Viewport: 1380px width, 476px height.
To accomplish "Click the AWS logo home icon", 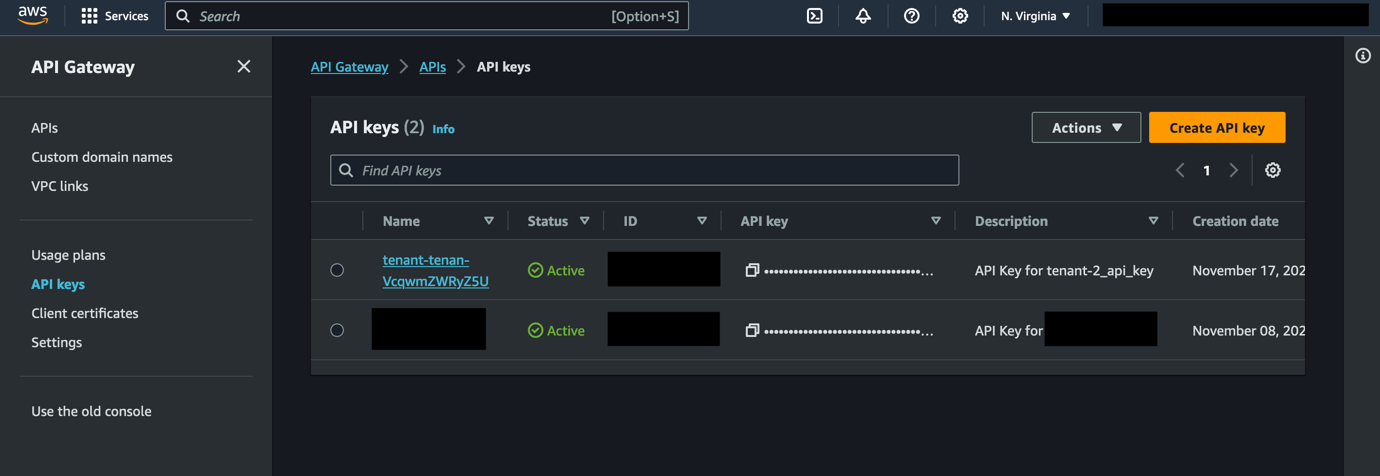I will (x=32, y=16).
